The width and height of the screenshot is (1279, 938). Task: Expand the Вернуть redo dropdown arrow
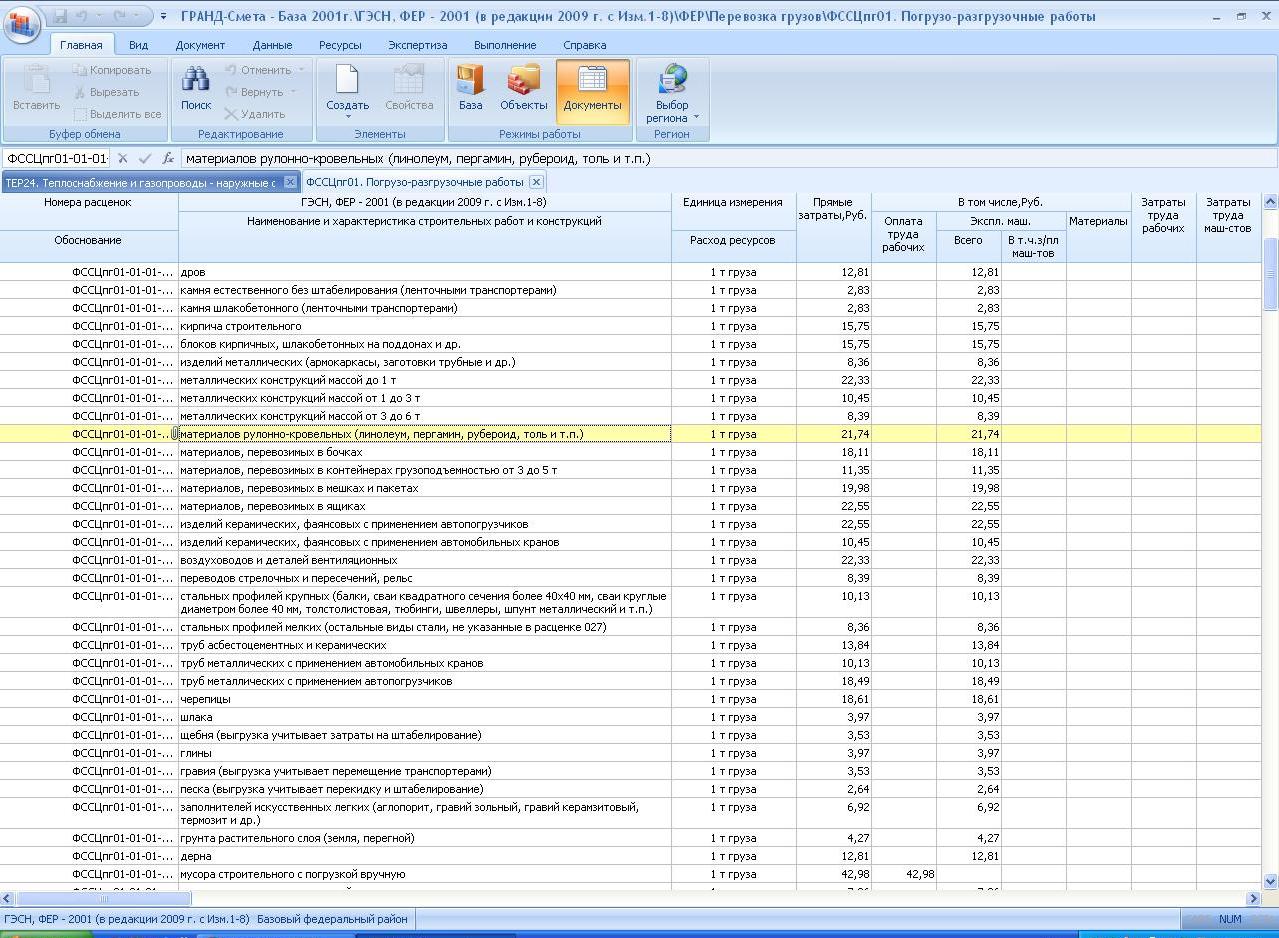tap(294, 92)
